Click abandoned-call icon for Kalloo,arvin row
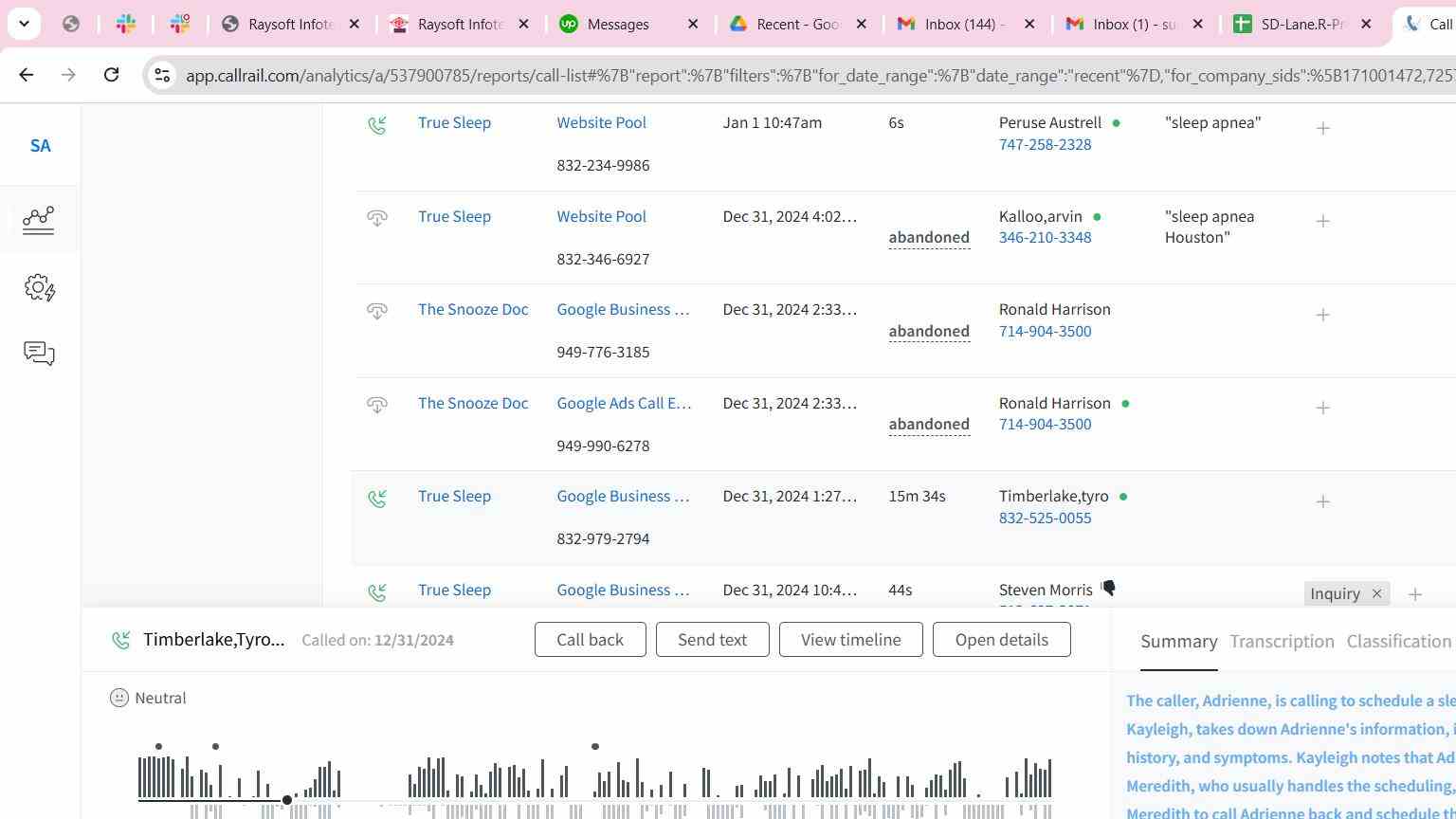This screenshot has height=819, width=1456. click(377, 218)
